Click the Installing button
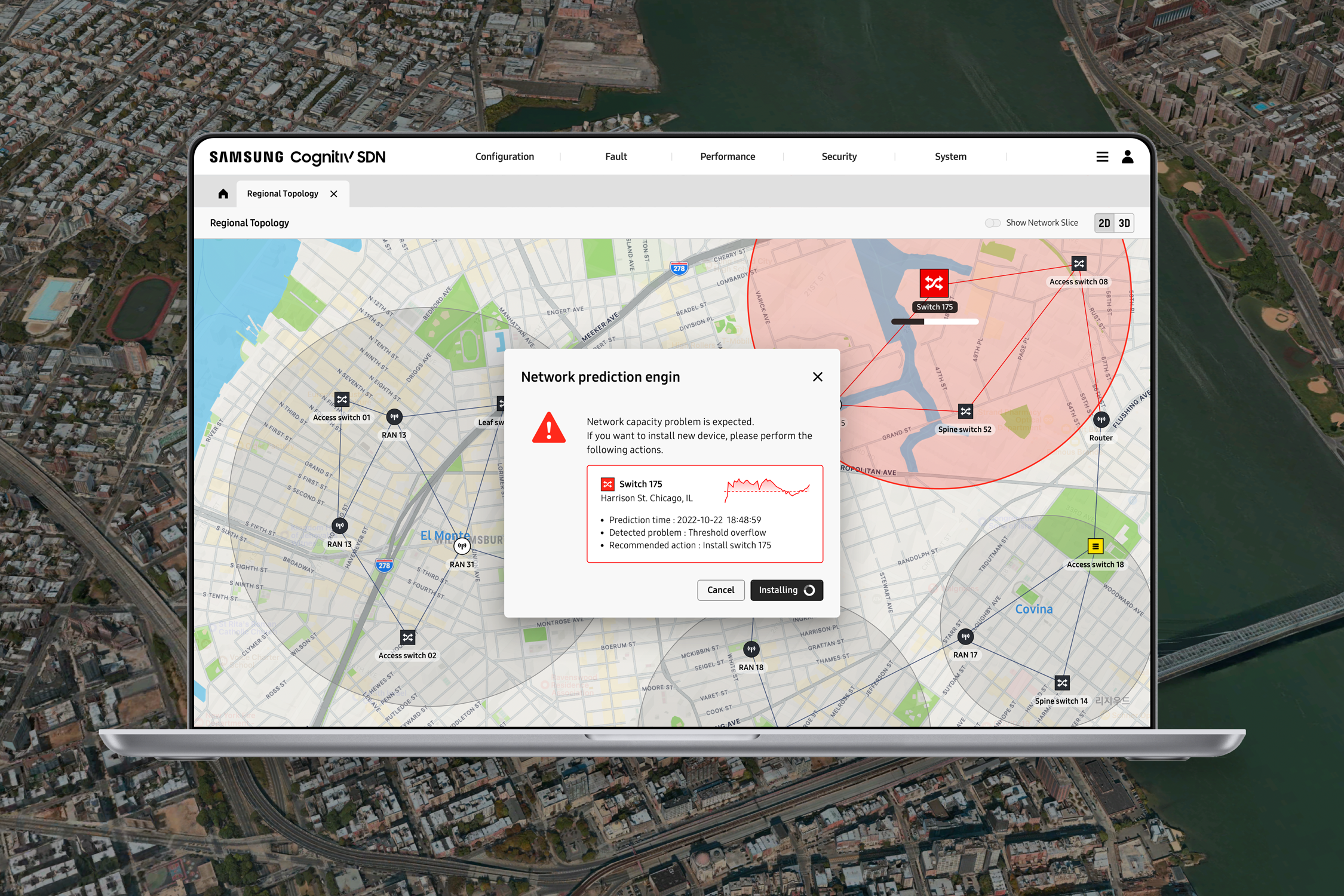Image resolution: width=1344 pixels, height=896 pixels. coord(786,590)
